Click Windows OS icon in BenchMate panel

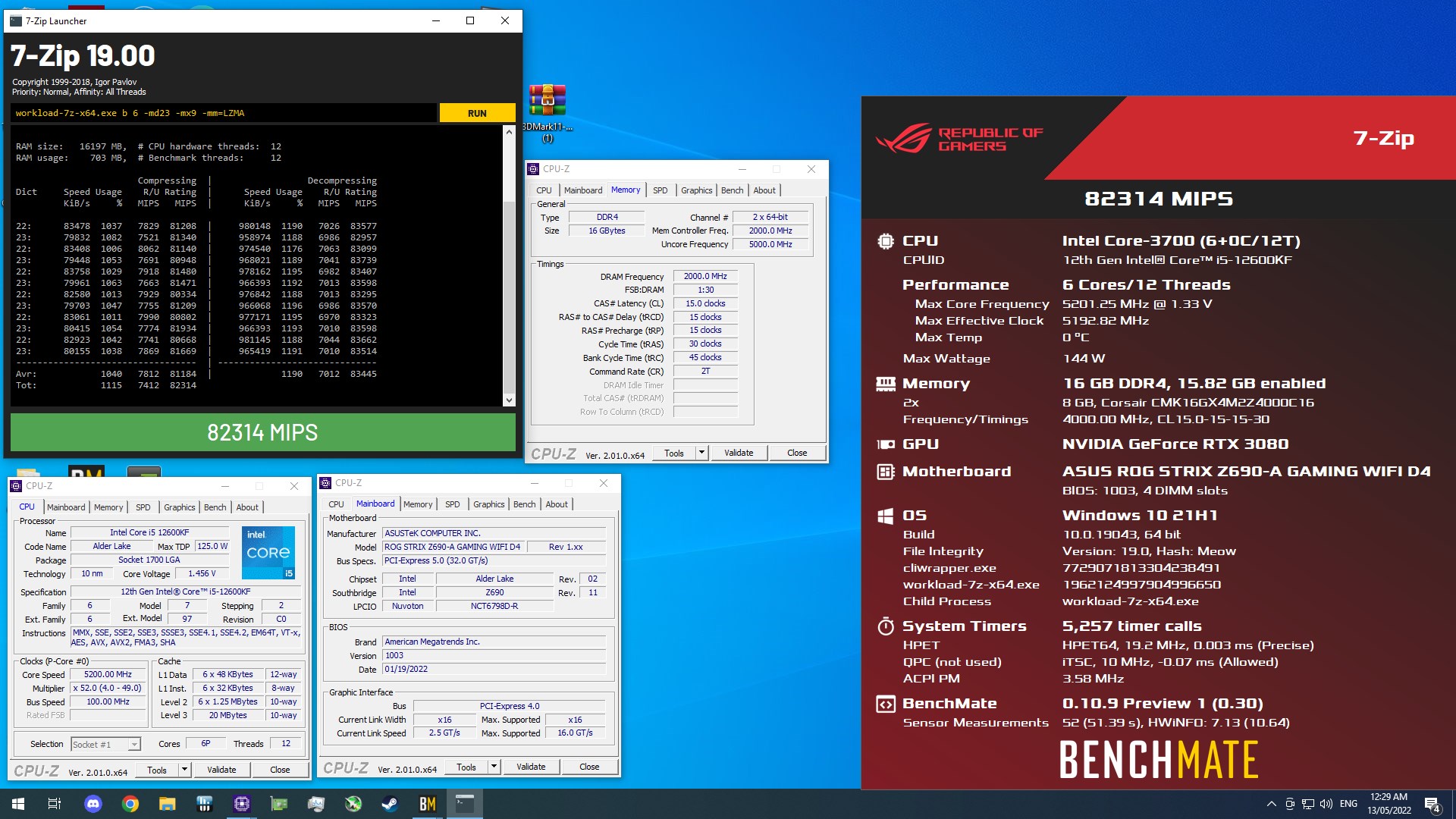(x=885, y=516)
